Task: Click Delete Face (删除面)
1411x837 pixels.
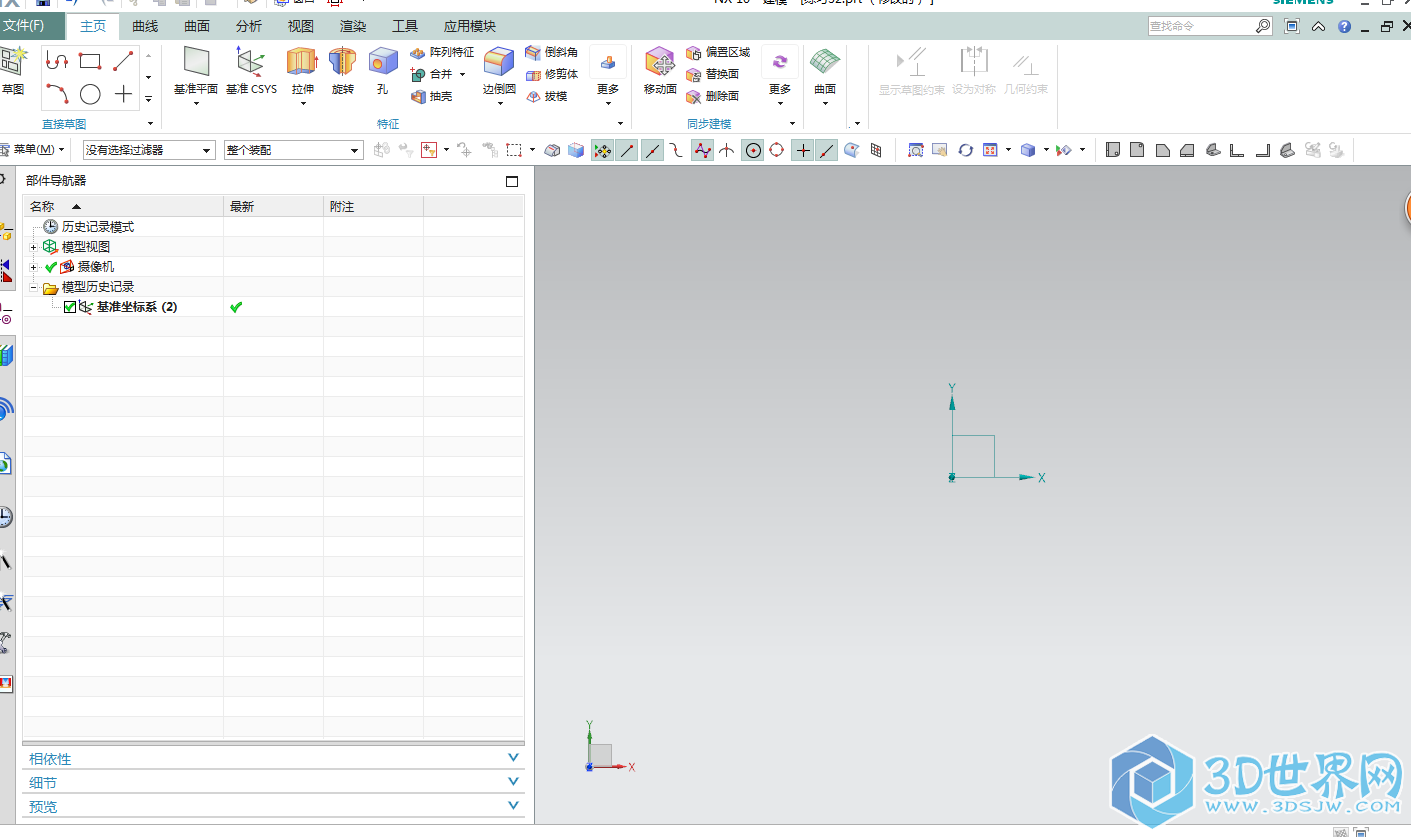Action: (x=713, y=96)
